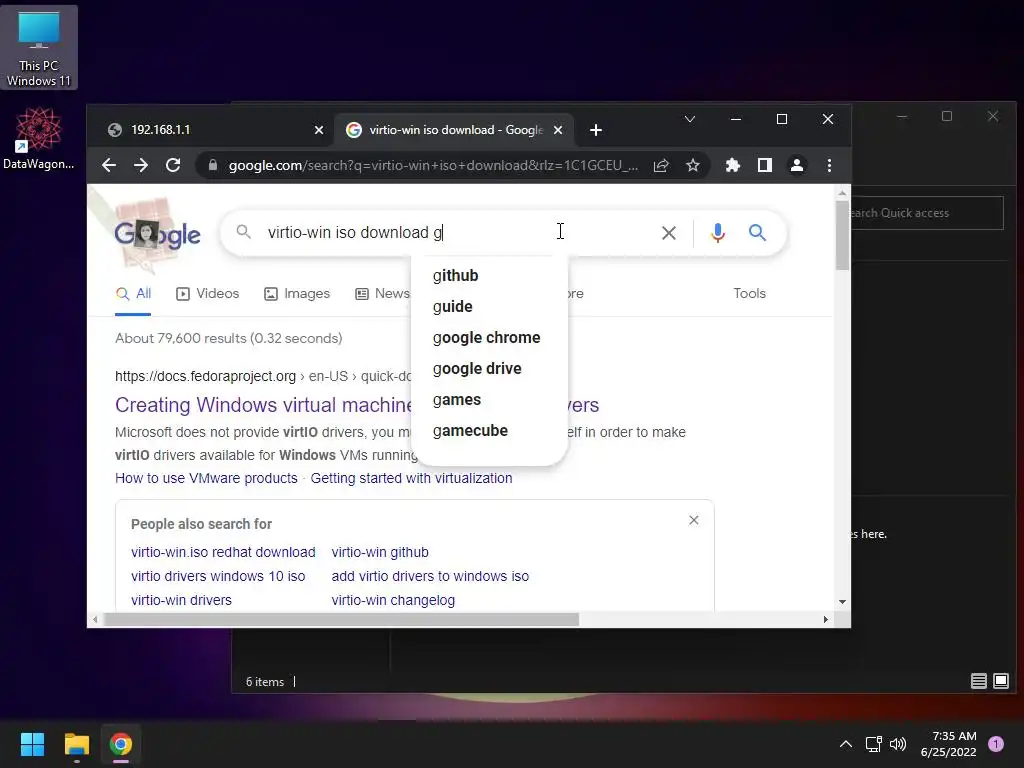Screen dimensions: 1024x768
Task: Click the vertical scrollbar thumb
Action: 842,235
